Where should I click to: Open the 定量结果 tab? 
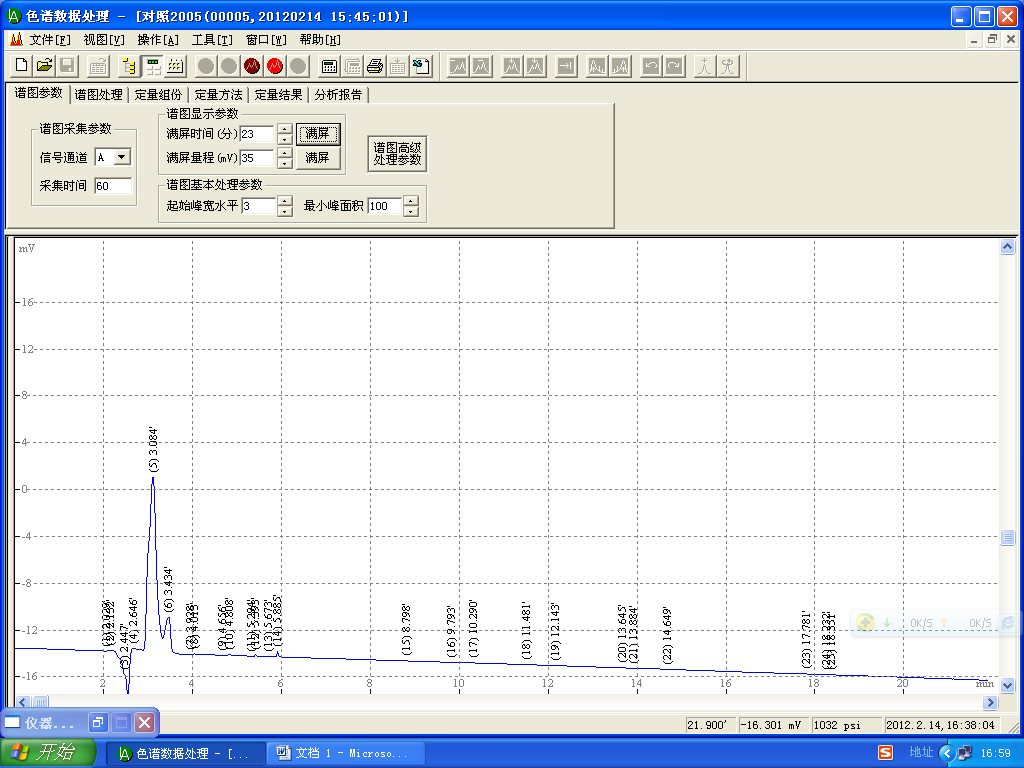click(278, 95)
